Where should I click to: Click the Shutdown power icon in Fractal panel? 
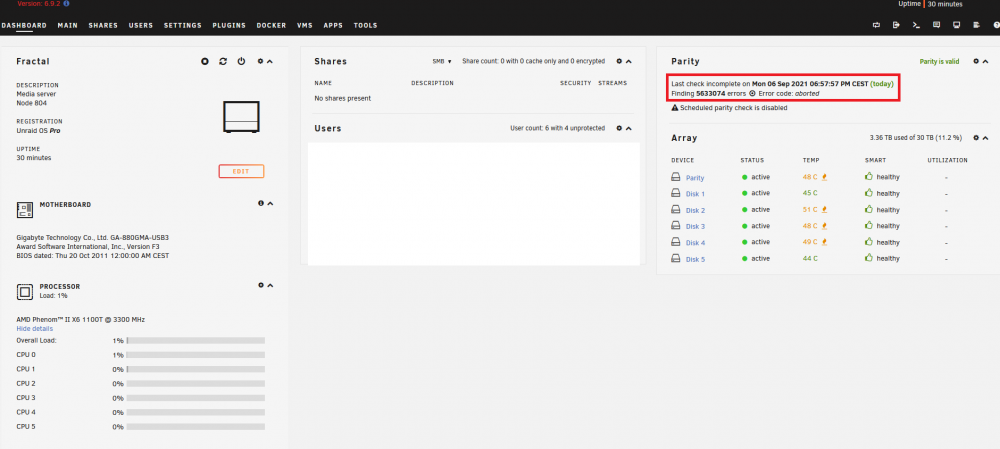coord(241,61)
